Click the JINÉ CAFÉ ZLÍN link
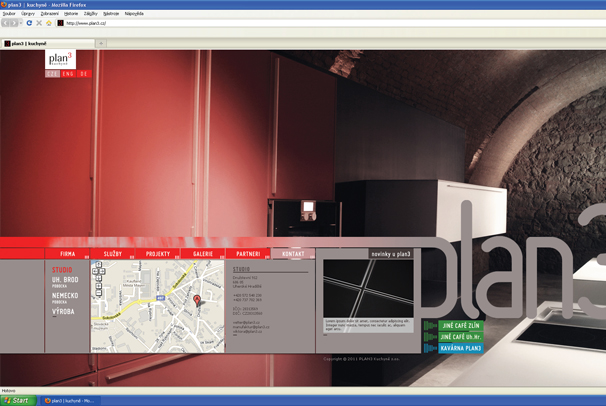606x406 pixels. pos(460,326)
